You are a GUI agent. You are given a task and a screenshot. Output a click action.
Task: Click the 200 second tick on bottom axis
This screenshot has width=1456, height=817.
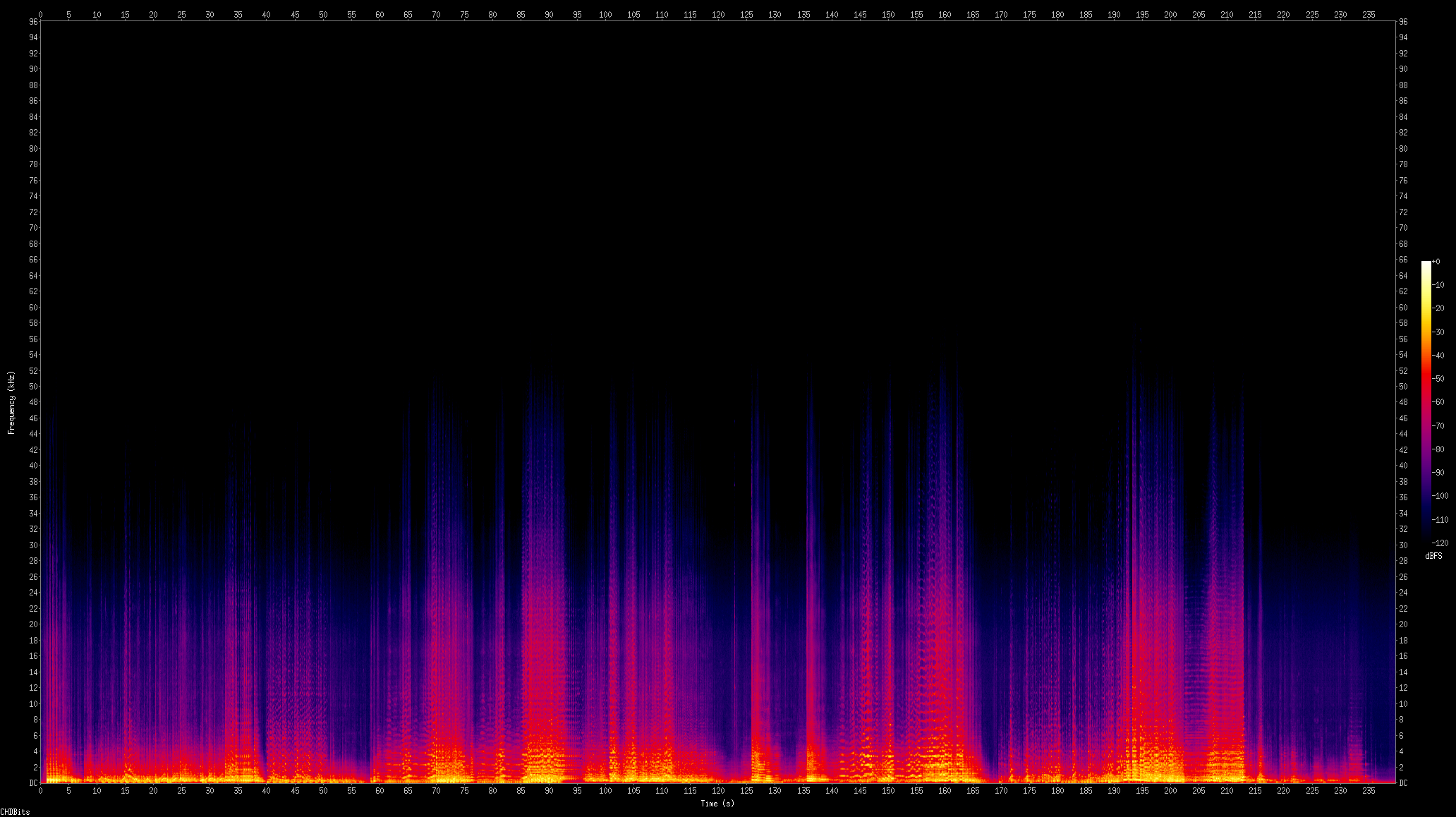tap(1170, 791)
